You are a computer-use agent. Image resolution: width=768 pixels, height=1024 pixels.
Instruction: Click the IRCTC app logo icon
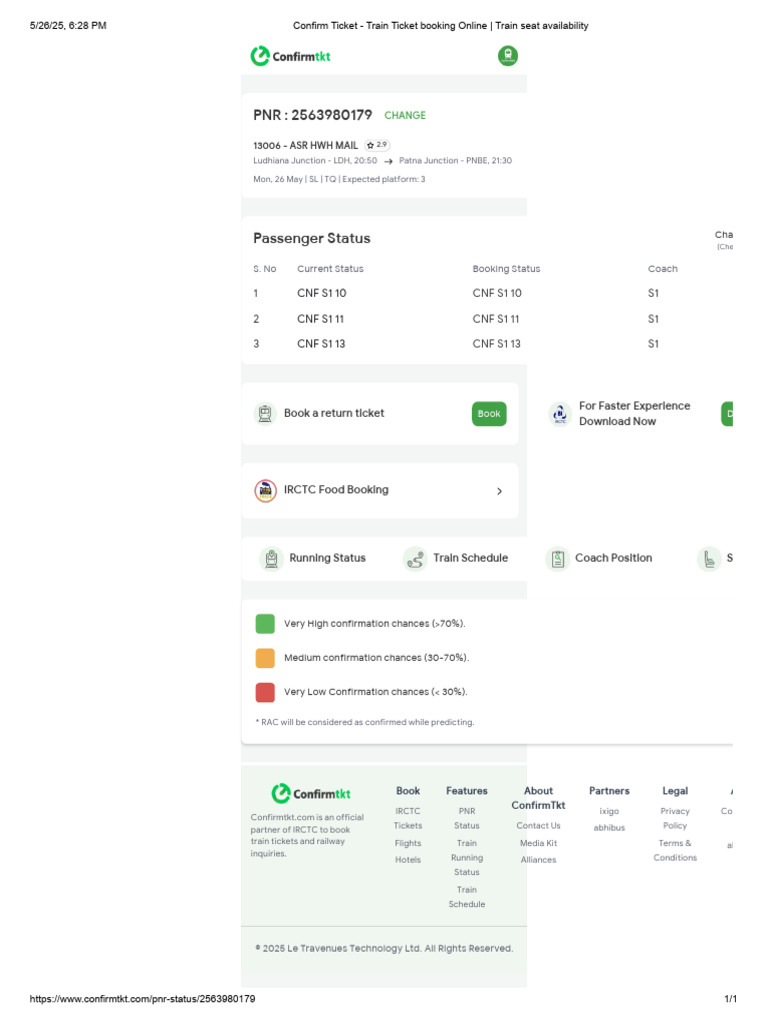560,413
